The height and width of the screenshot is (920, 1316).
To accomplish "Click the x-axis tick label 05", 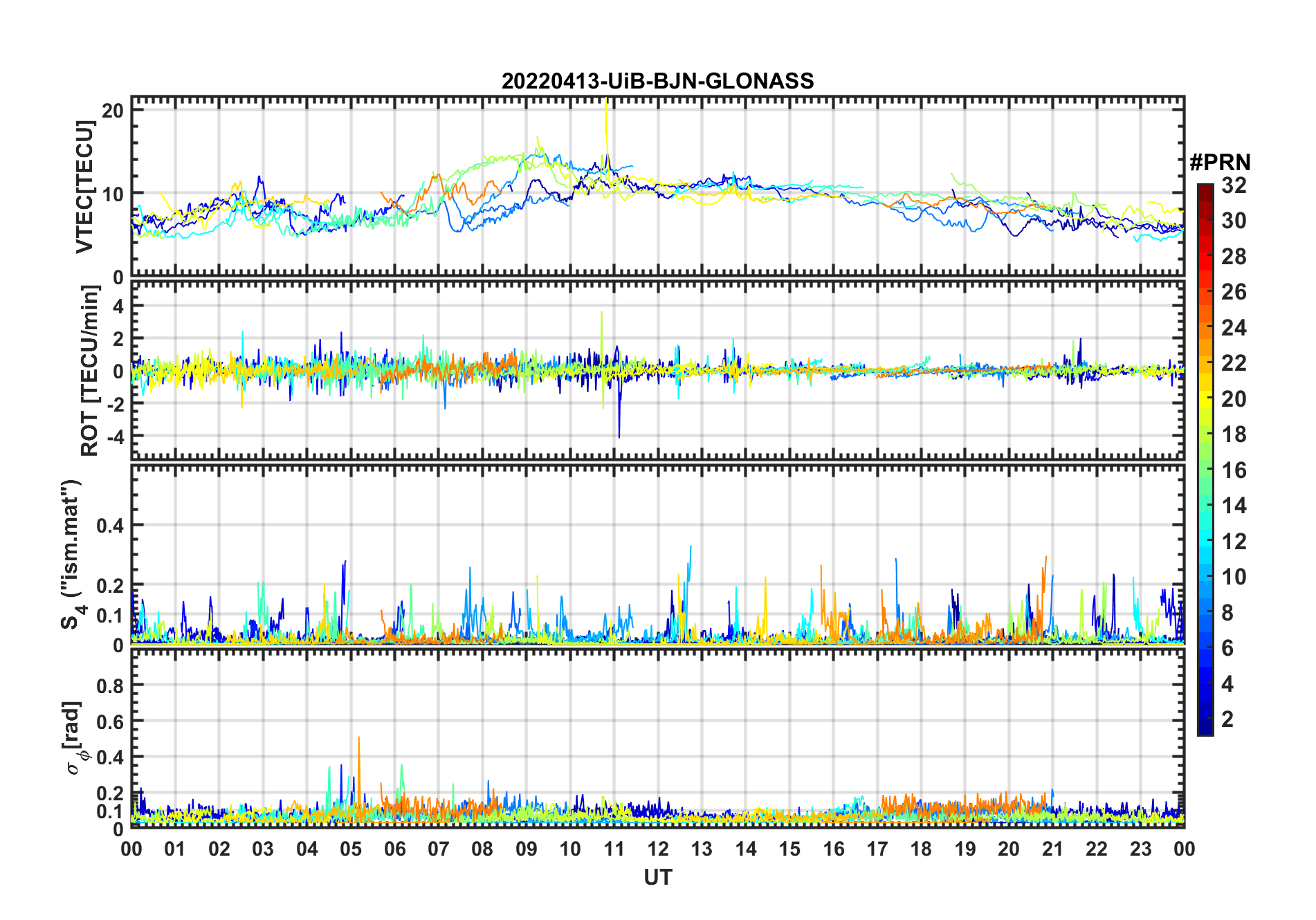I will (351, 849).
